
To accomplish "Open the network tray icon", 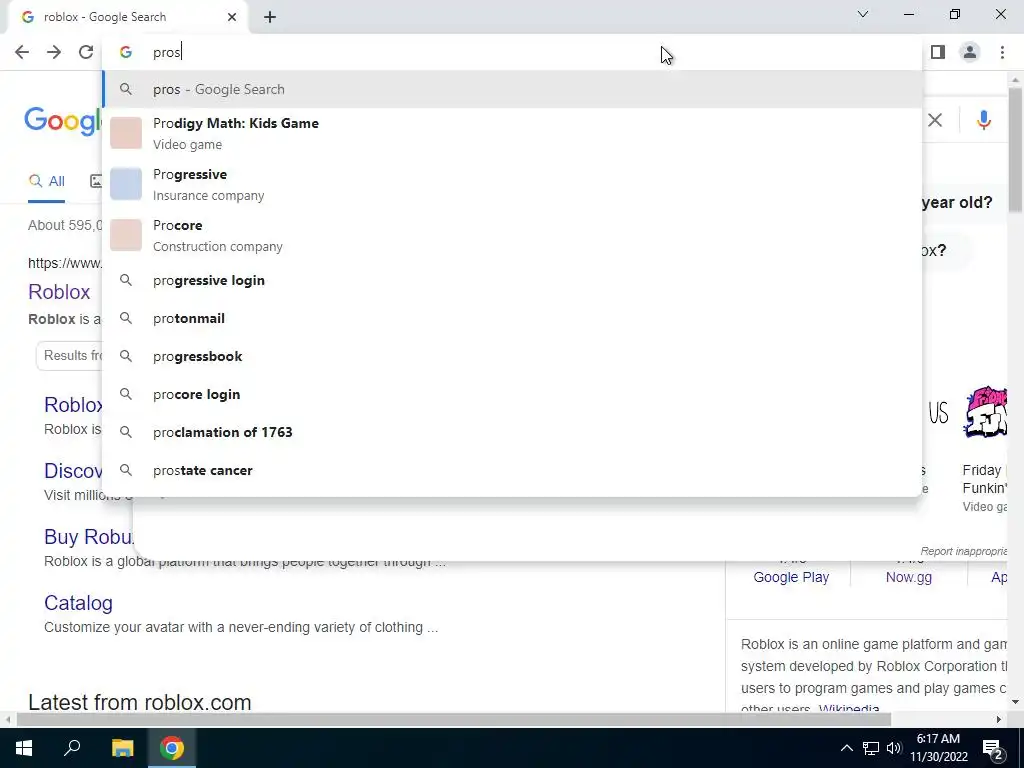I will tap(871, 748).
